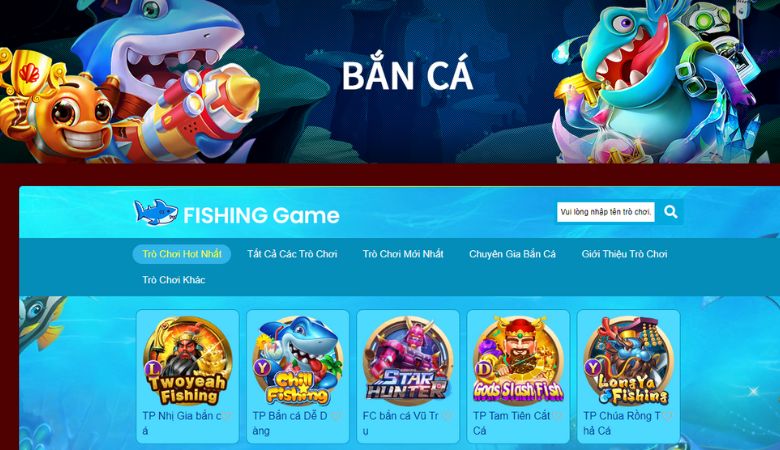This screenshot has width=780, height=450.
Task: Open the LongYa Fishing game icon
Action: (x=628, y=361)
